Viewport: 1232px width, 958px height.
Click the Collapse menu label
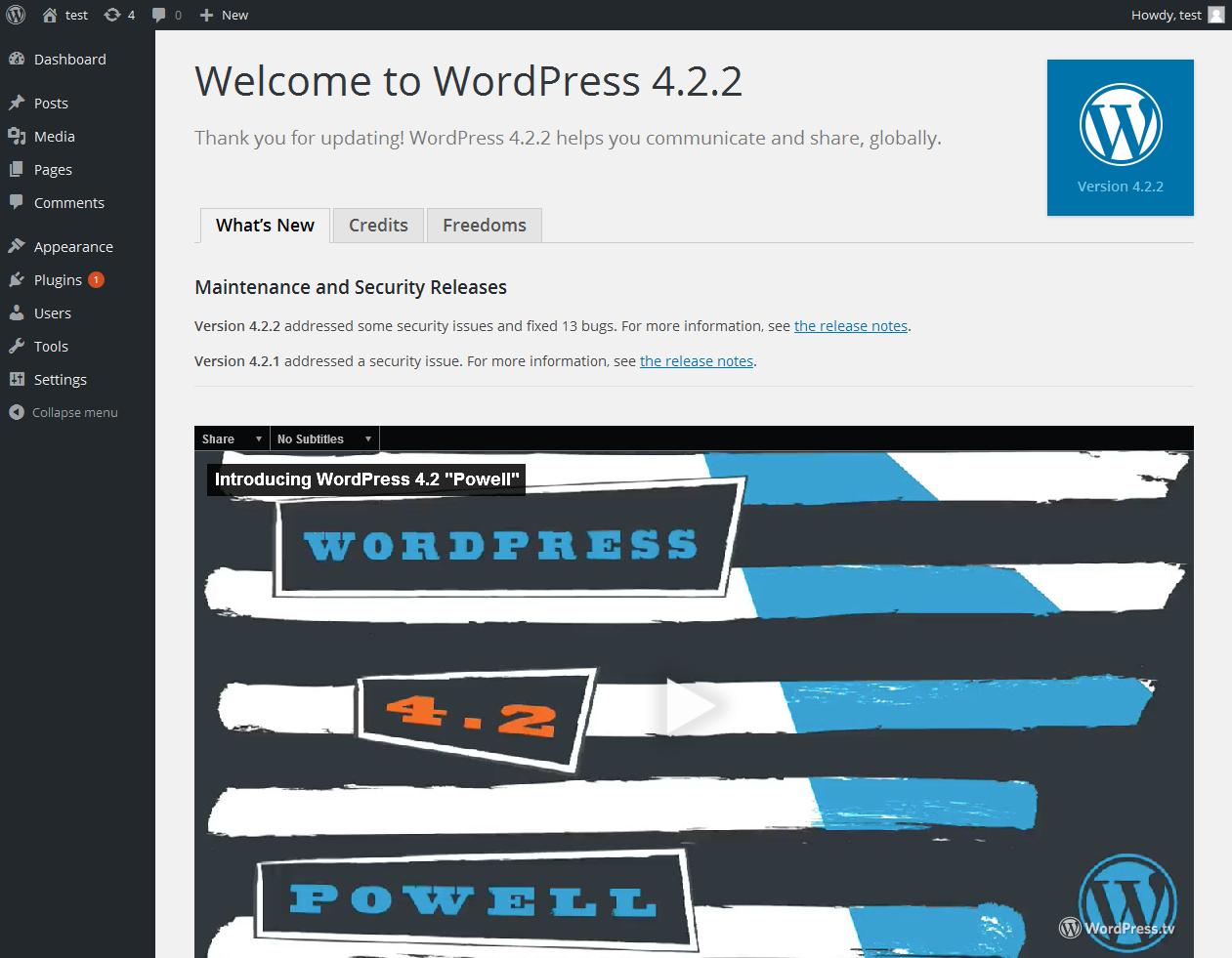[75, 412]
